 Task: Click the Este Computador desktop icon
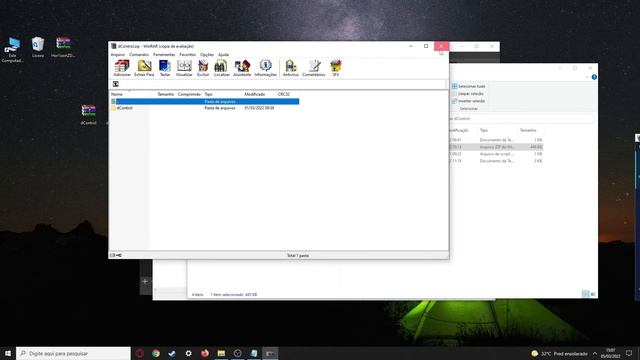tap(12, 50)
